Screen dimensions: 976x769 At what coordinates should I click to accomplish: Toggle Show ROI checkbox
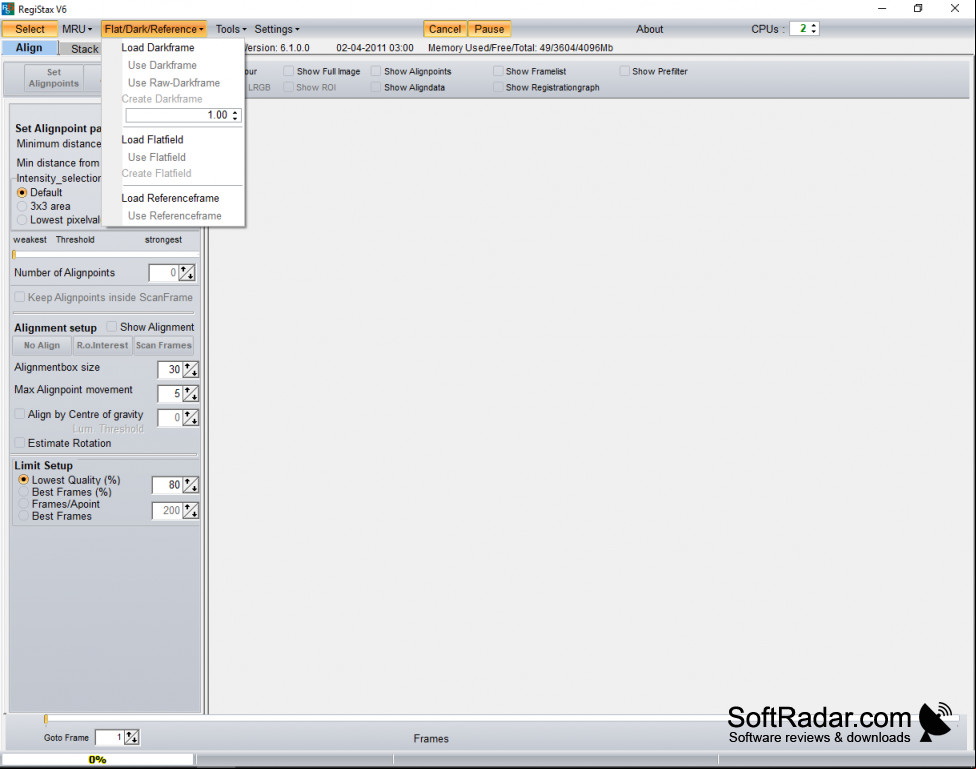(288, 87)
